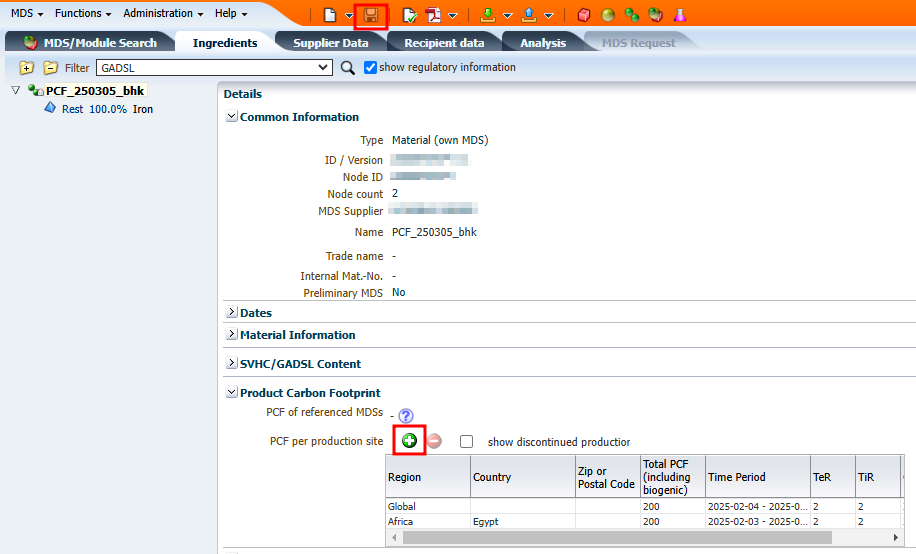Screen dimensions: 916x554
Task: Click the red cube component icon
Action: [x=584, y=15]
